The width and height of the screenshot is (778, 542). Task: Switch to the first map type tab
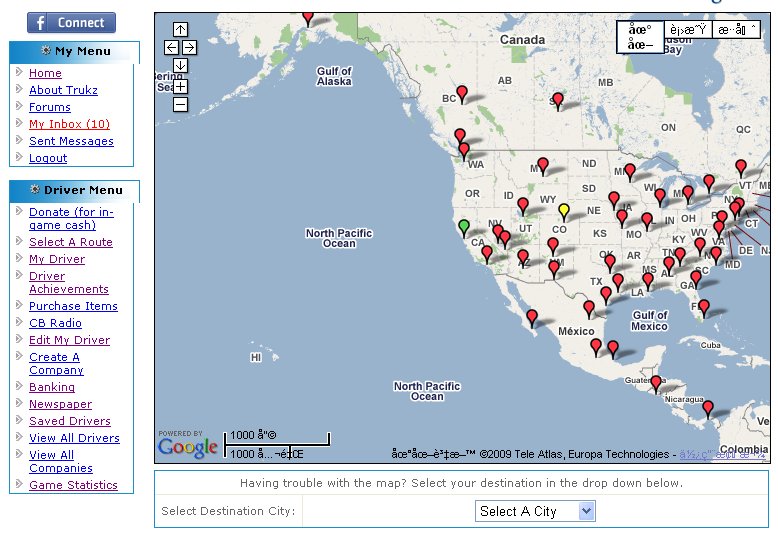tap(640, 37)
